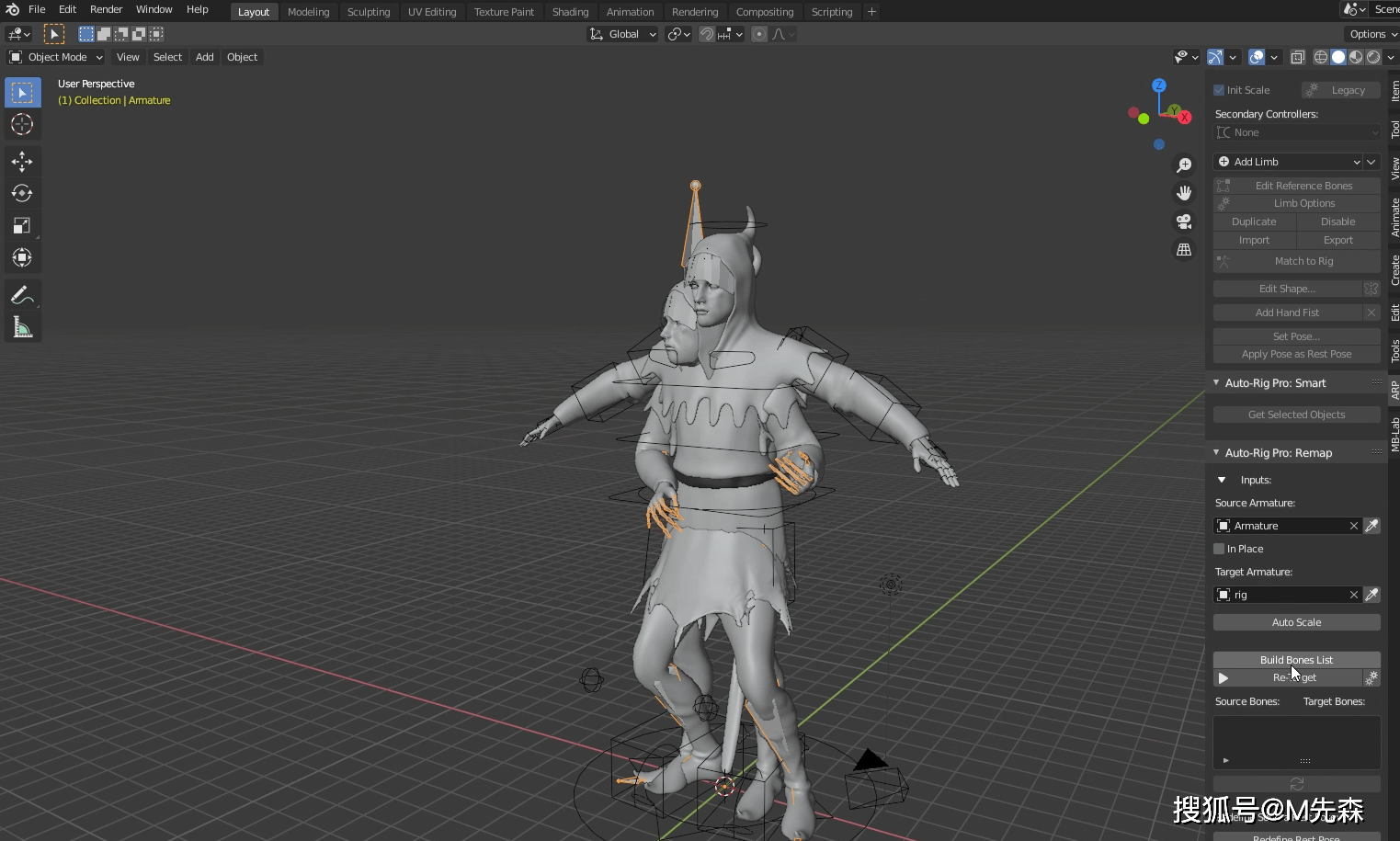Enable the In Place checkbox

pos(1219,549)
